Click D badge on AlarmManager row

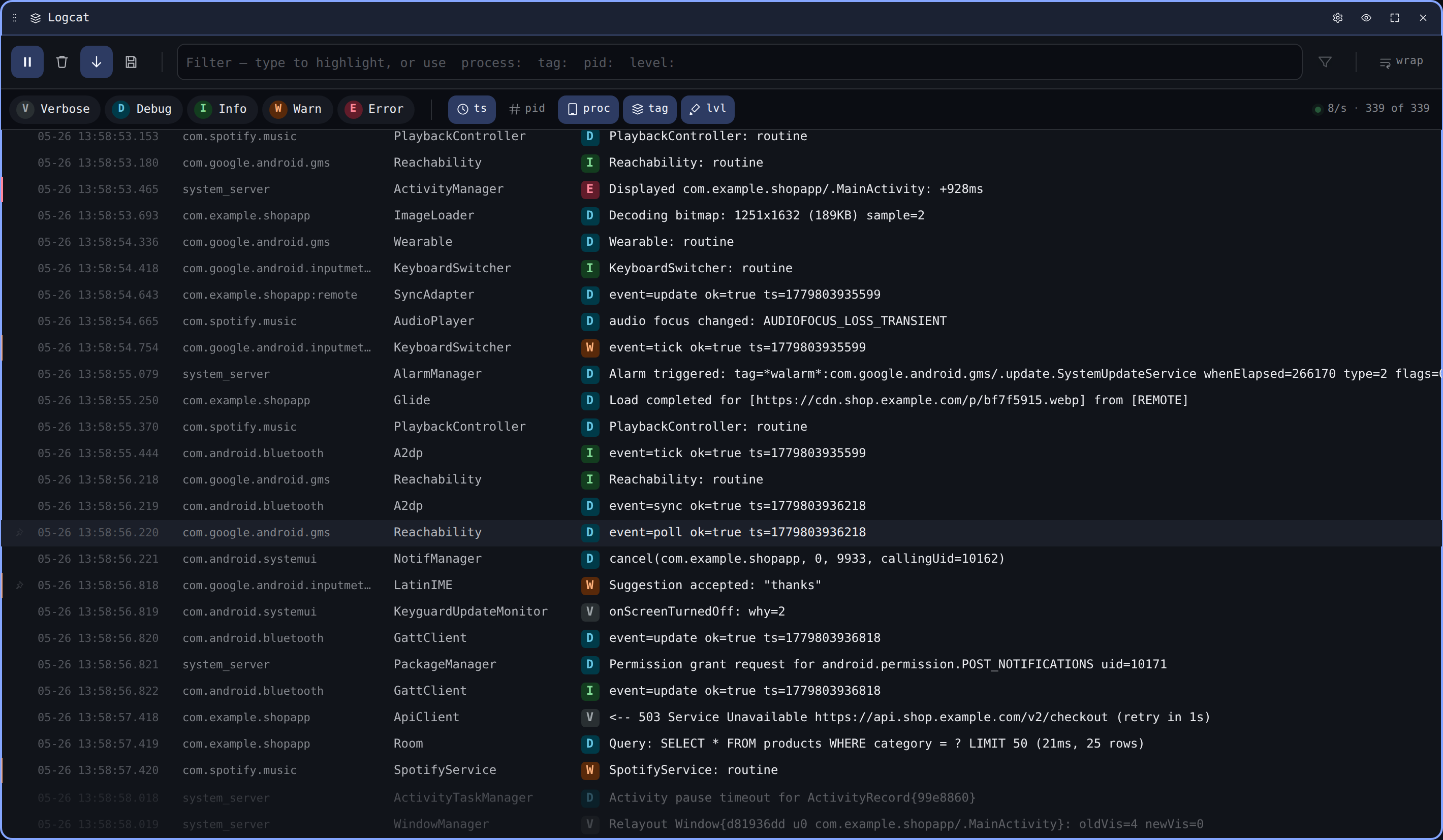pyautogui.click(x=590, y=374)
